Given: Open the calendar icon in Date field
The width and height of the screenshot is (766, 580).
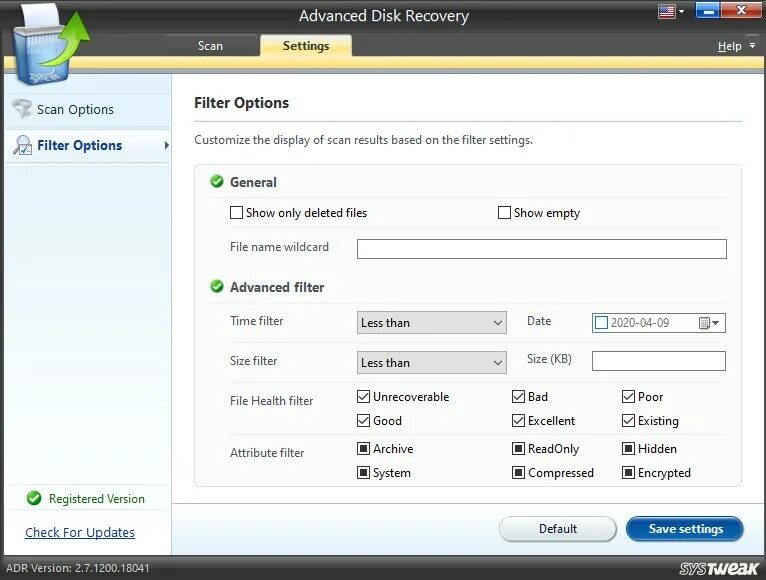Looking at the screenshot, I should (x=704, y=323).
